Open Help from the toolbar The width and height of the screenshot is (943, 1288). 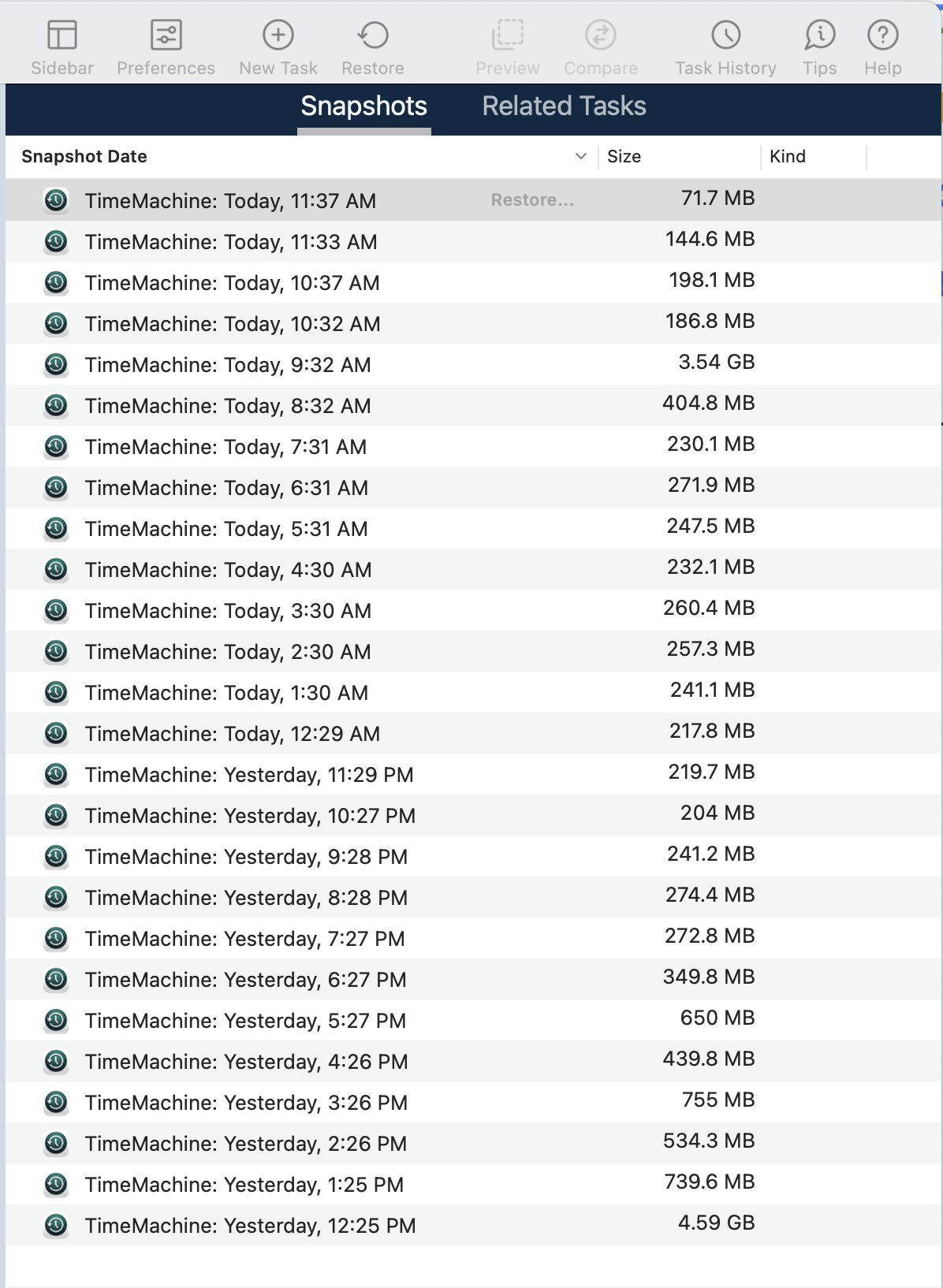point(883,35)
